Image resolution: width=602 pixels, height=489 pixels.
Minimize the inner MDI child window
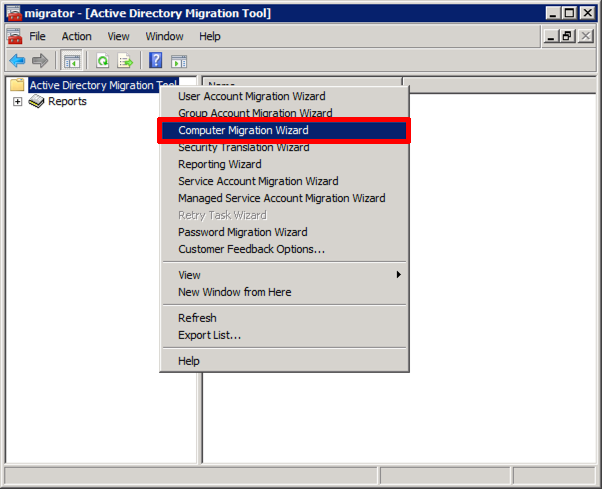point(551,36)
